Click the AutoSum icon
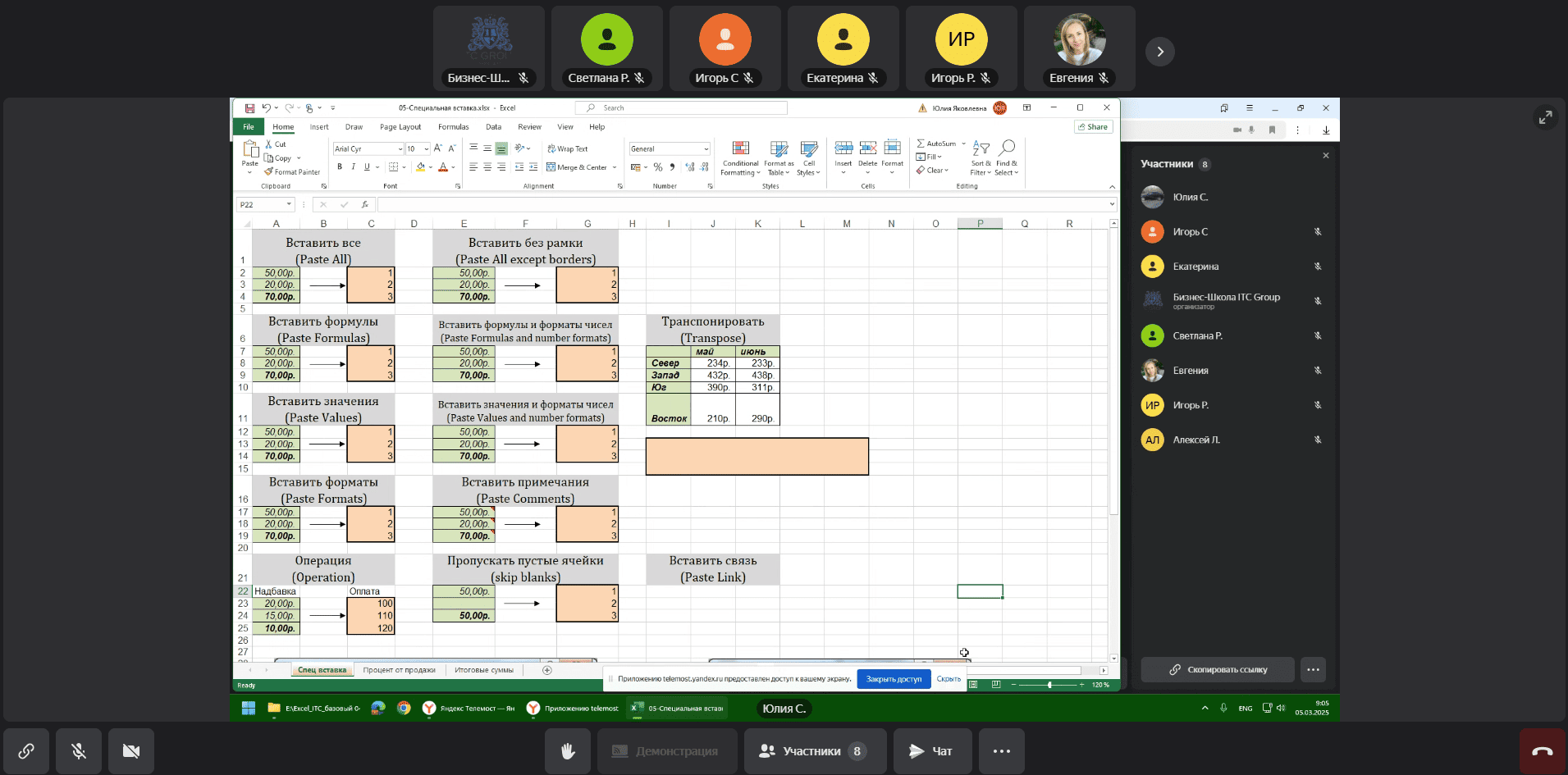Screen dimensions: 1568x775 click(x=921, y=144)
